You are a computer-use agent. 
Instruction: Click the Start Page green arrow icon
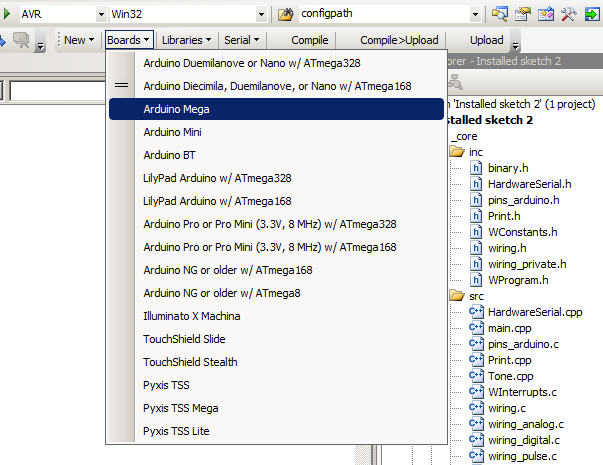tap(592, 14)
